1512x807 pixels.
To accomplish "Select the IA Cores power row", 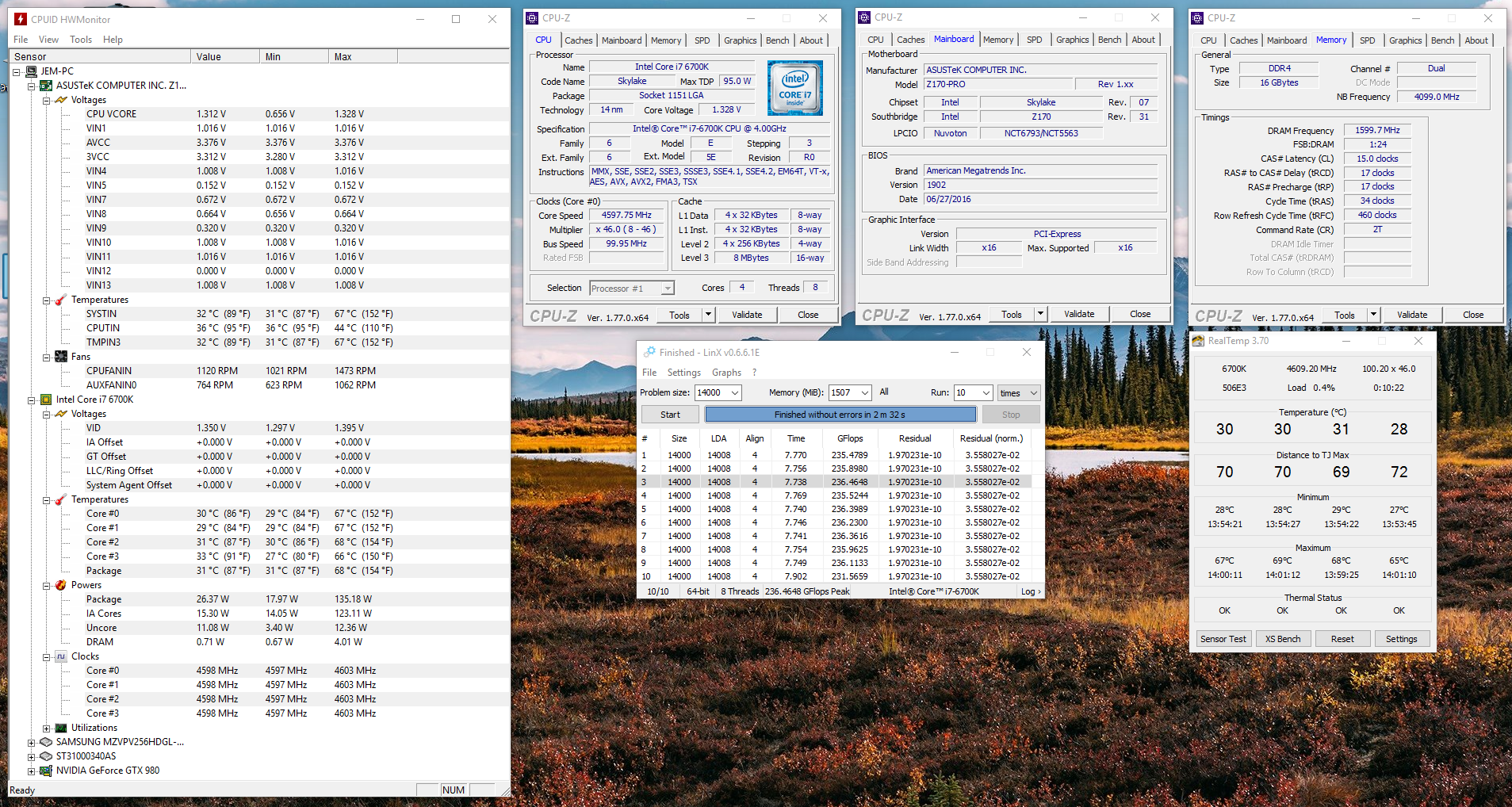I will 258,614.
